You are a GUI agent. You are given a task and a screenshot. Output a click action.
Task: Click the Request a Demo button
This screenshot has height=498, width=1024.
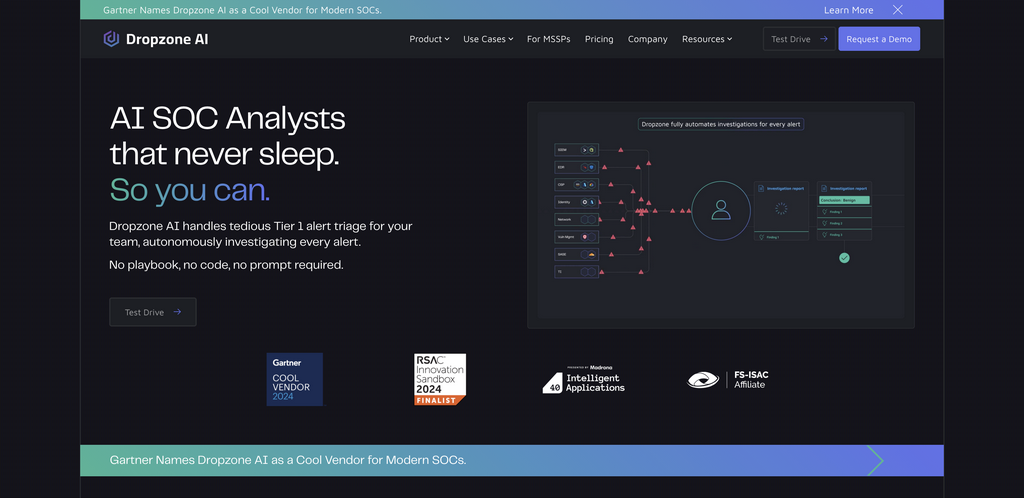click(x=879, y=39)
